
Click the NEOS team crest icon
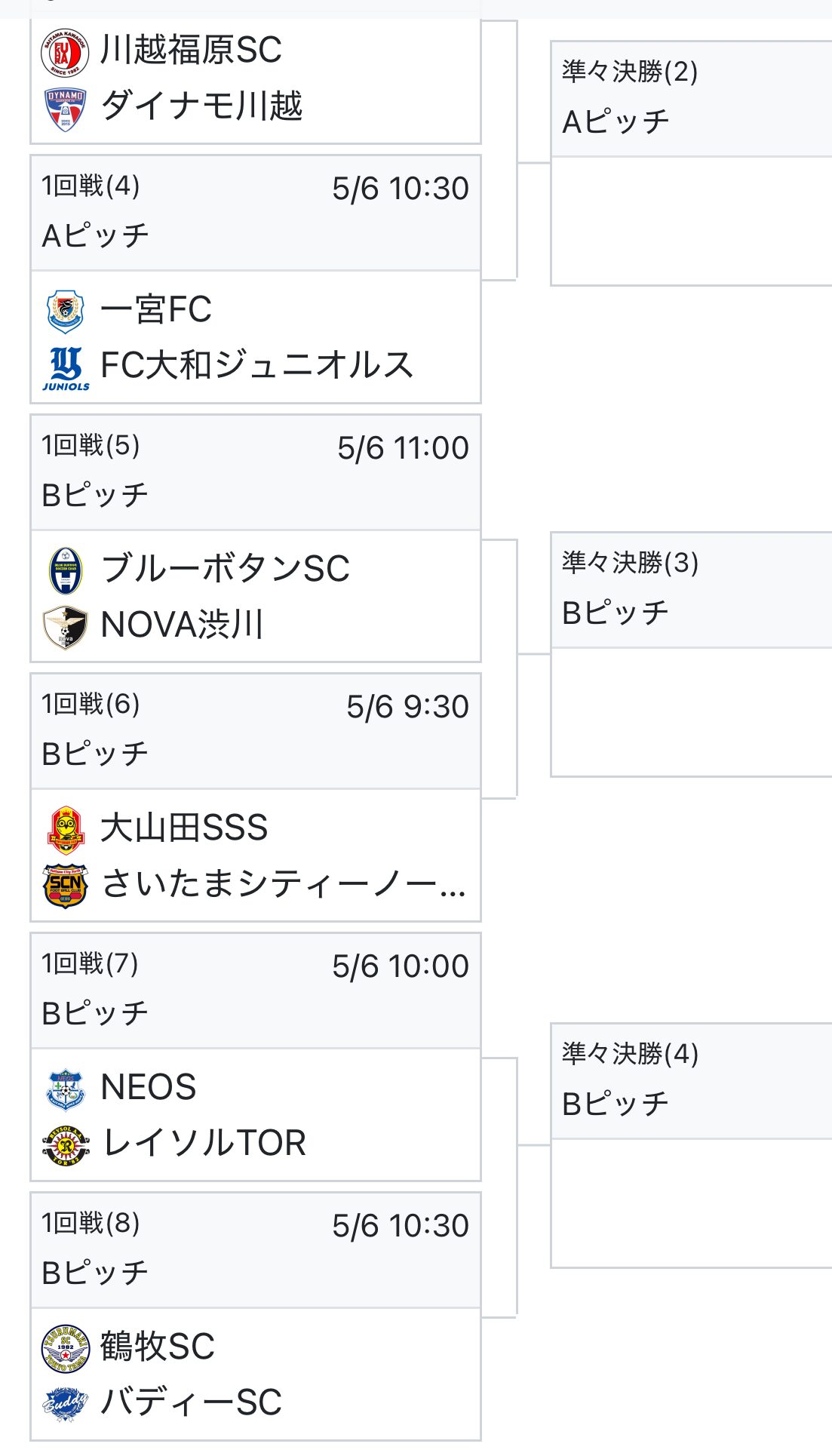66,1089
